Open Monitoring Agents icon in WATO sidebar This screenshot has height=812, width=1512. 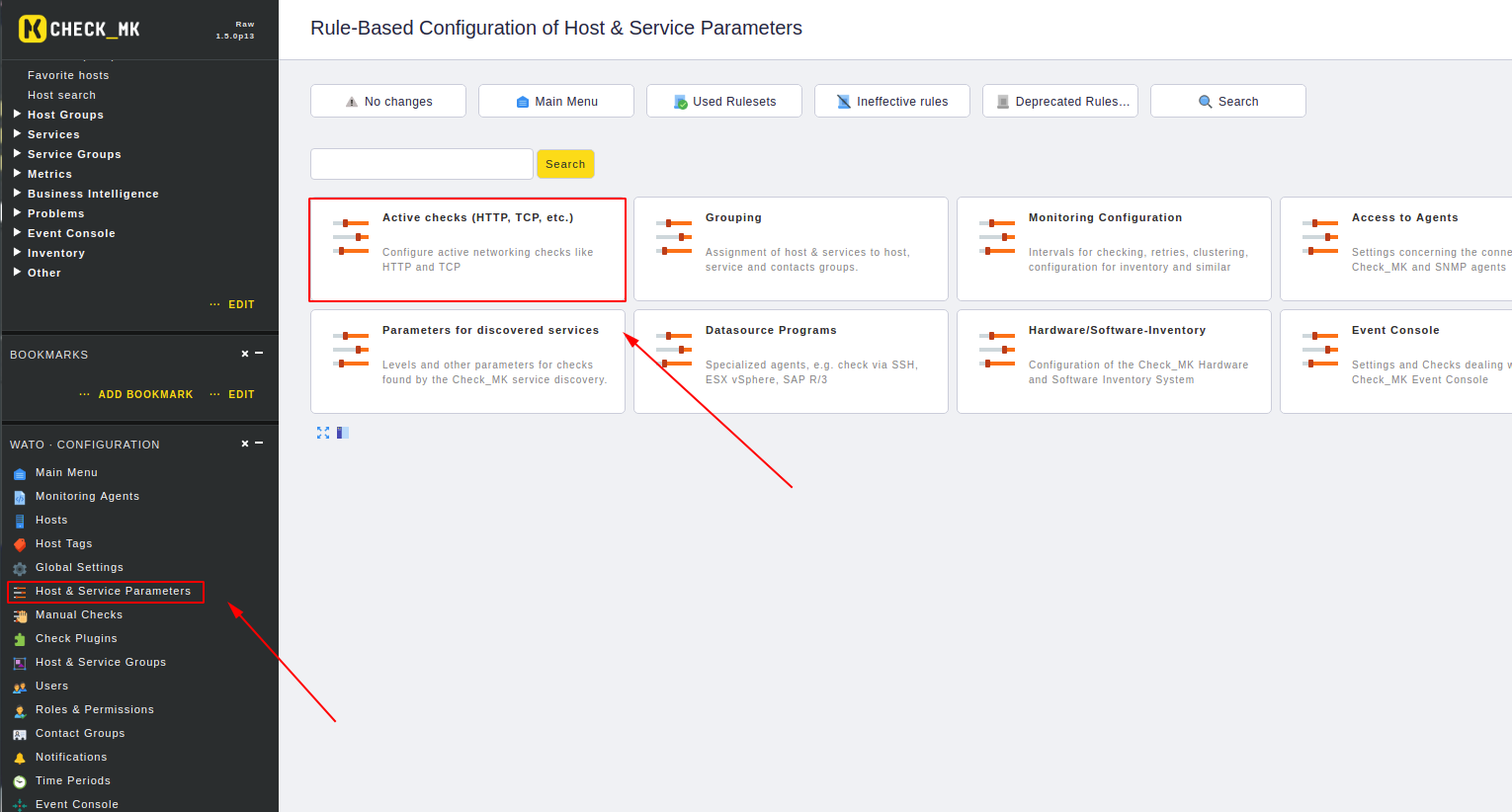click(x=20, y=497)
